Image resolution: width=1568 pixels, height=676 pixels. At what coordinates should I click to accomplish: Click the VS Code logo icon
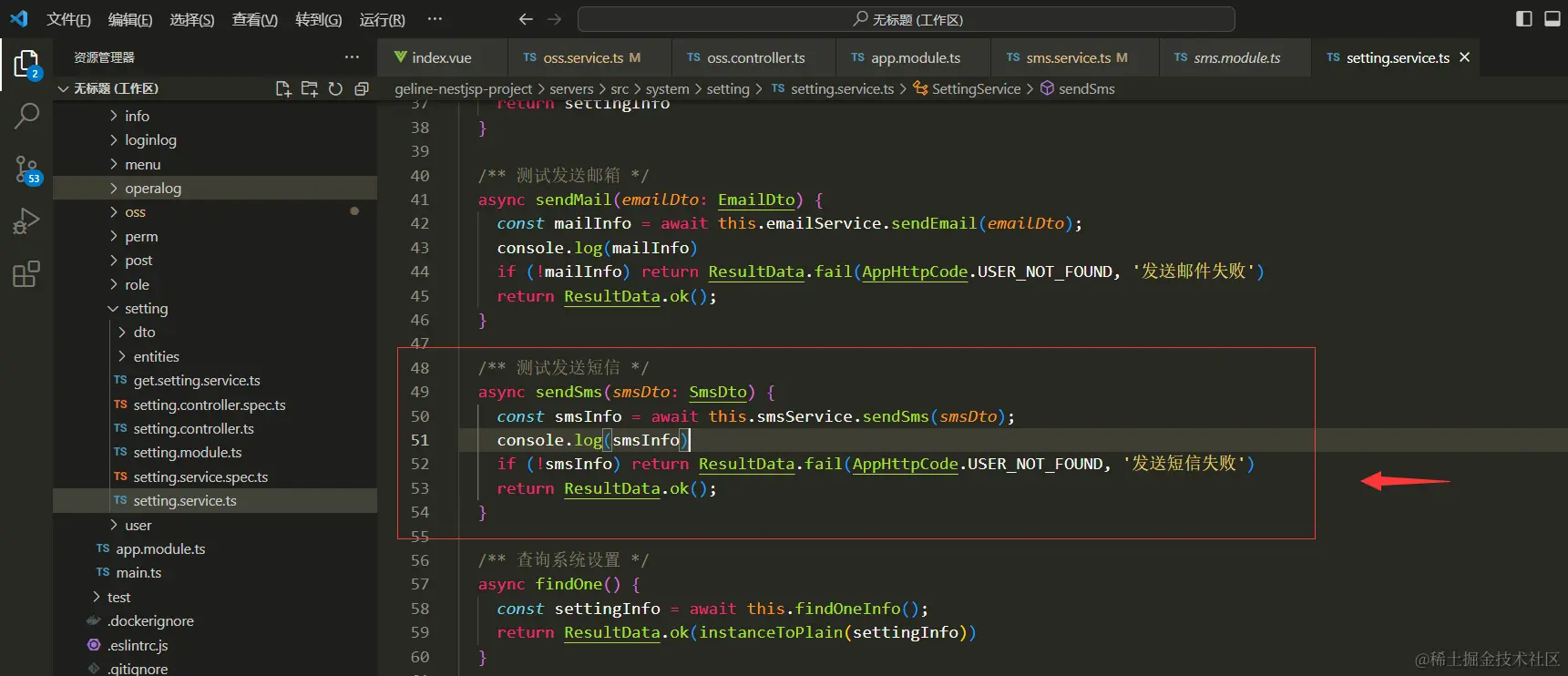click(x=19, y=18)
